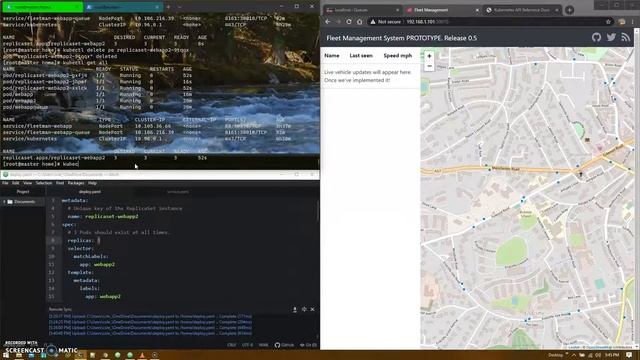The height and width of the screenshot is (360, 640).
Task: Expand the Documents folder in project tree
Action: (x=4, y=202)
